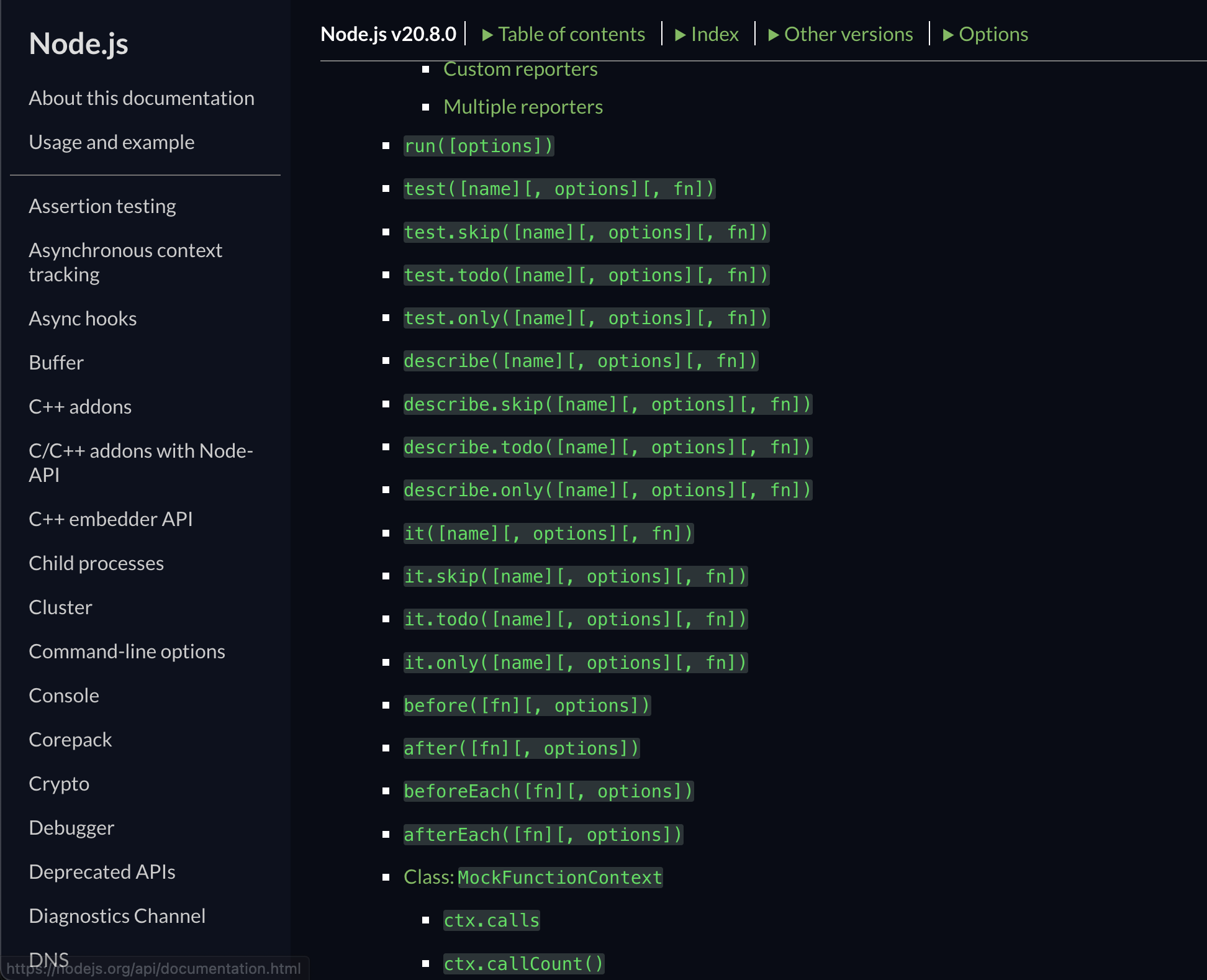Open Debugger documentation
The width and height of the screenshot is (1207, 980).
coord(71,828)
